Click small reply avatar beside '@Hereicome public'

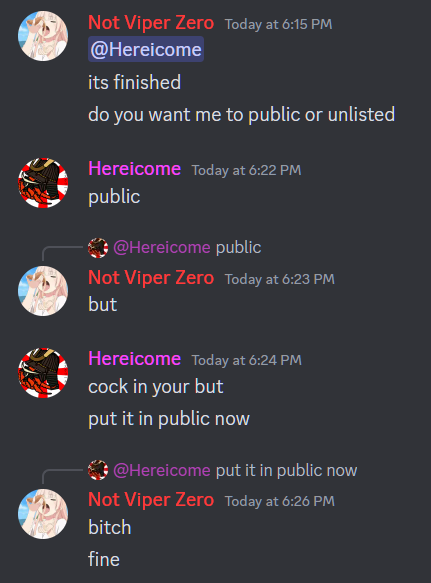(x=98, y=248)
